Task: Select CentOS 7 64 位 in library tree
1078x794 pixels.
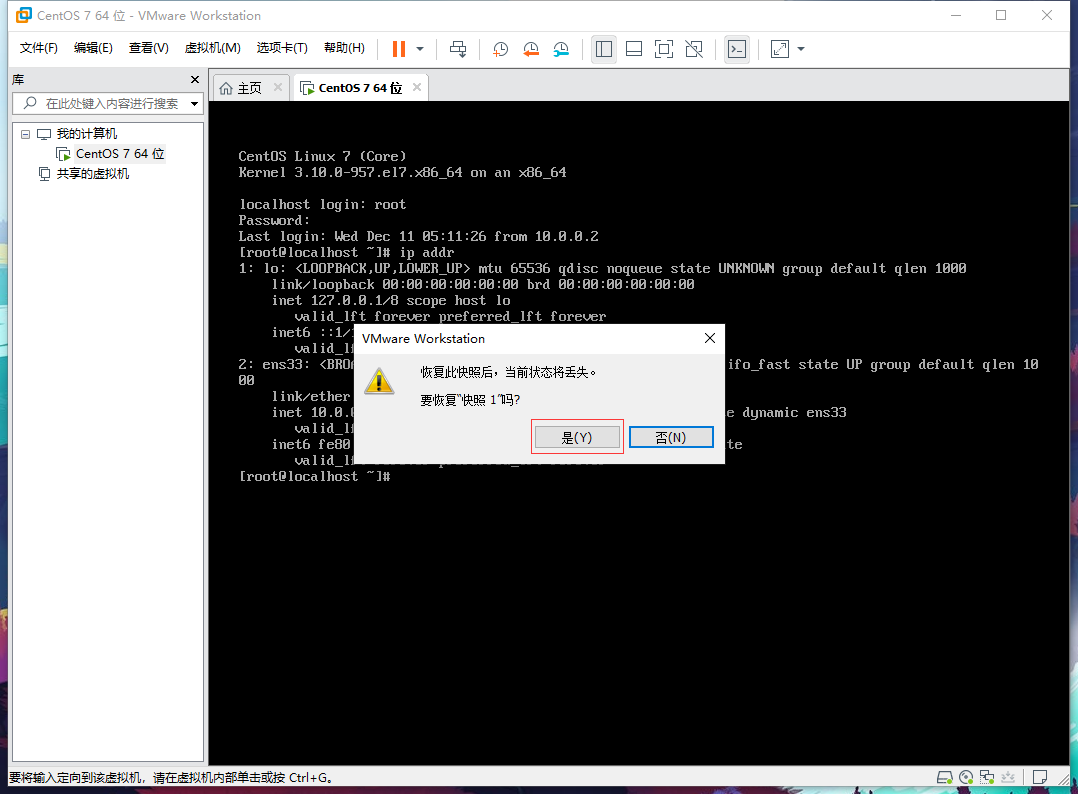Action: click(x=120, y=154)
